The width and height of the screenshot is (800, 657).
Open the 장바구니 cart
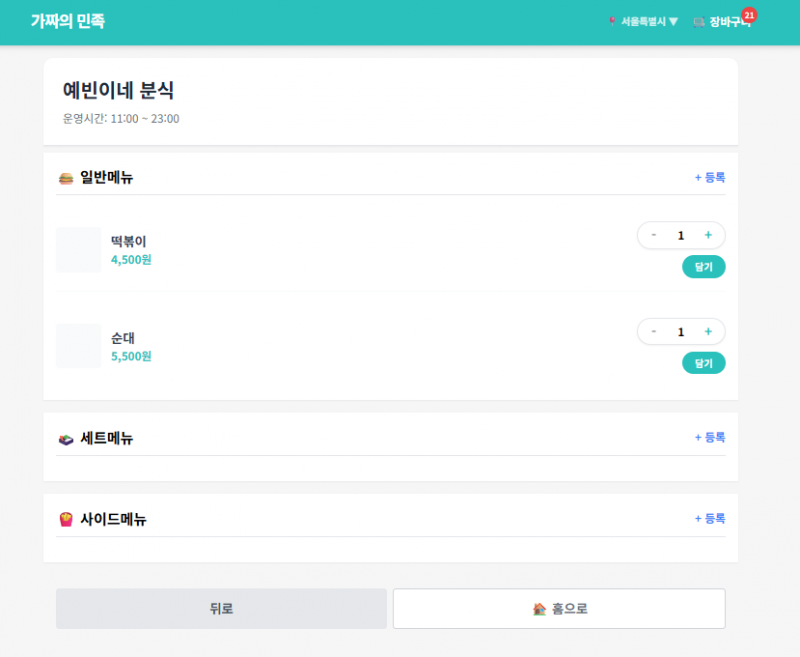point(723,21)
